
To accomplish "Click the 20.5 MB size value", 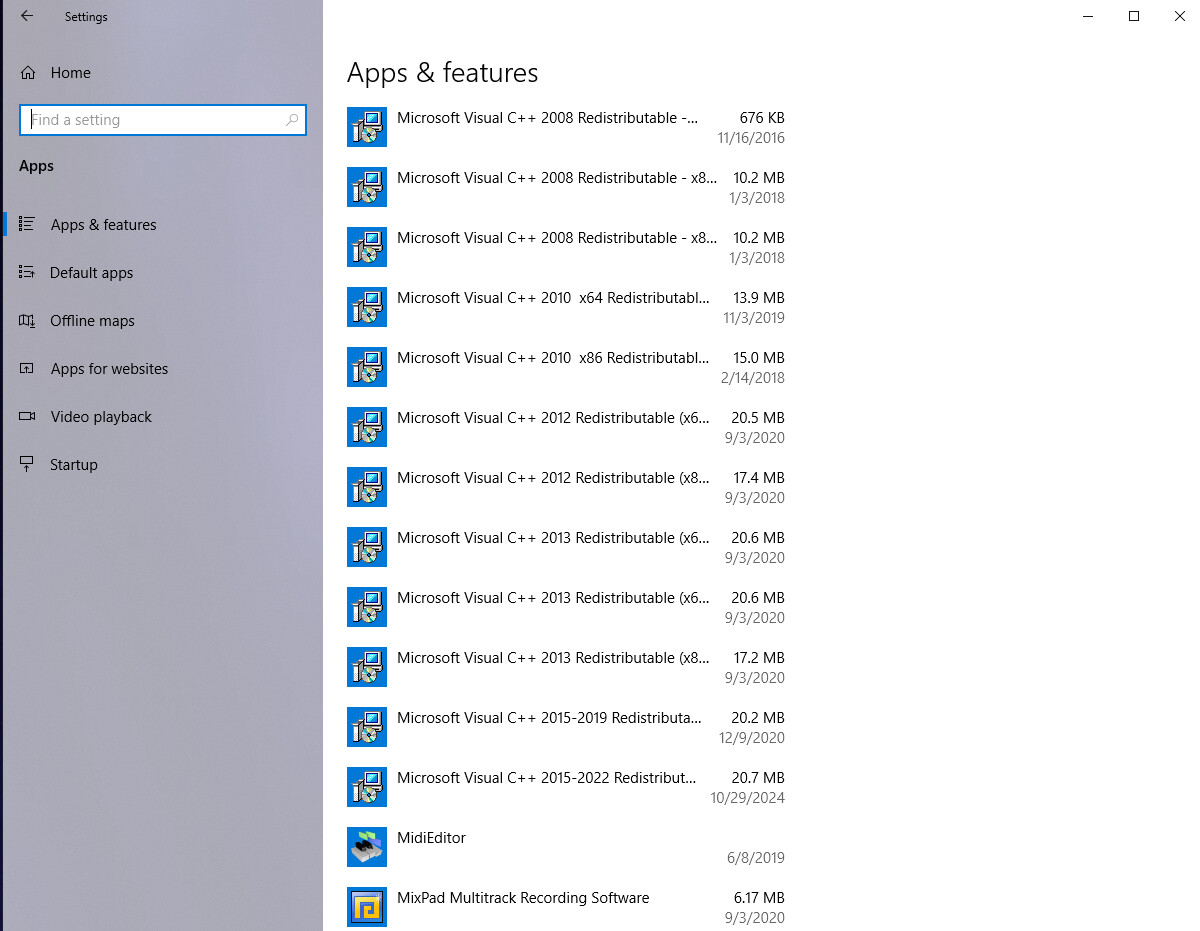I will (758, 418).
